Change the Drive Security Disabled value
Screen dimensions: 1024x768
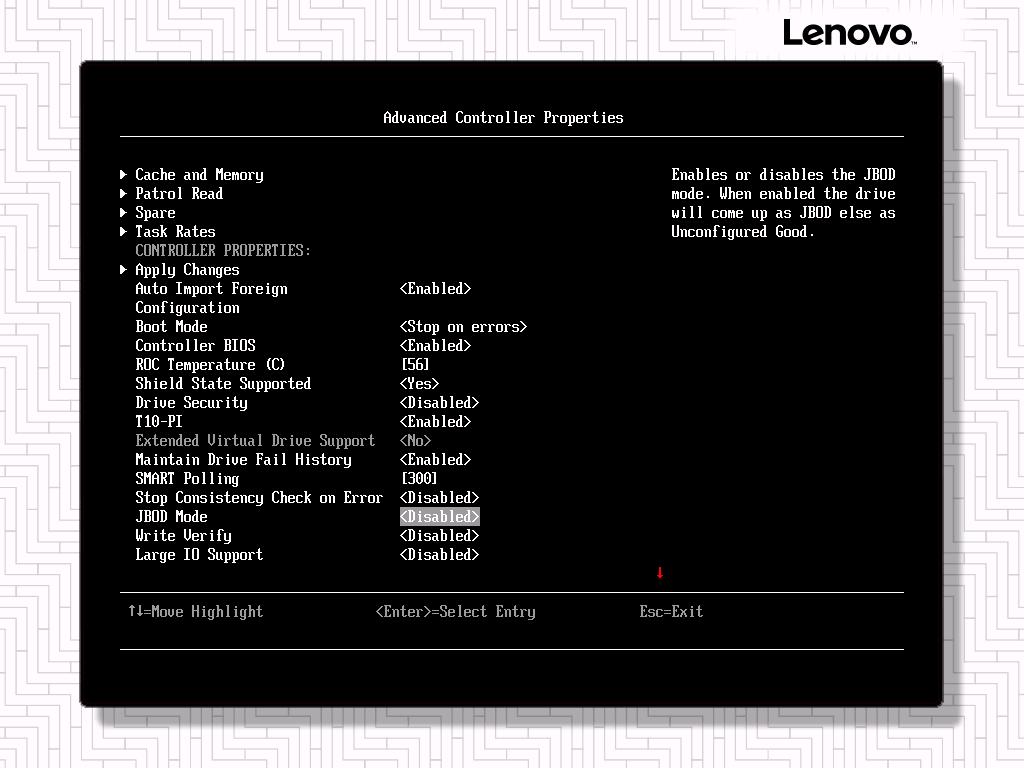(x=439, y=403)
